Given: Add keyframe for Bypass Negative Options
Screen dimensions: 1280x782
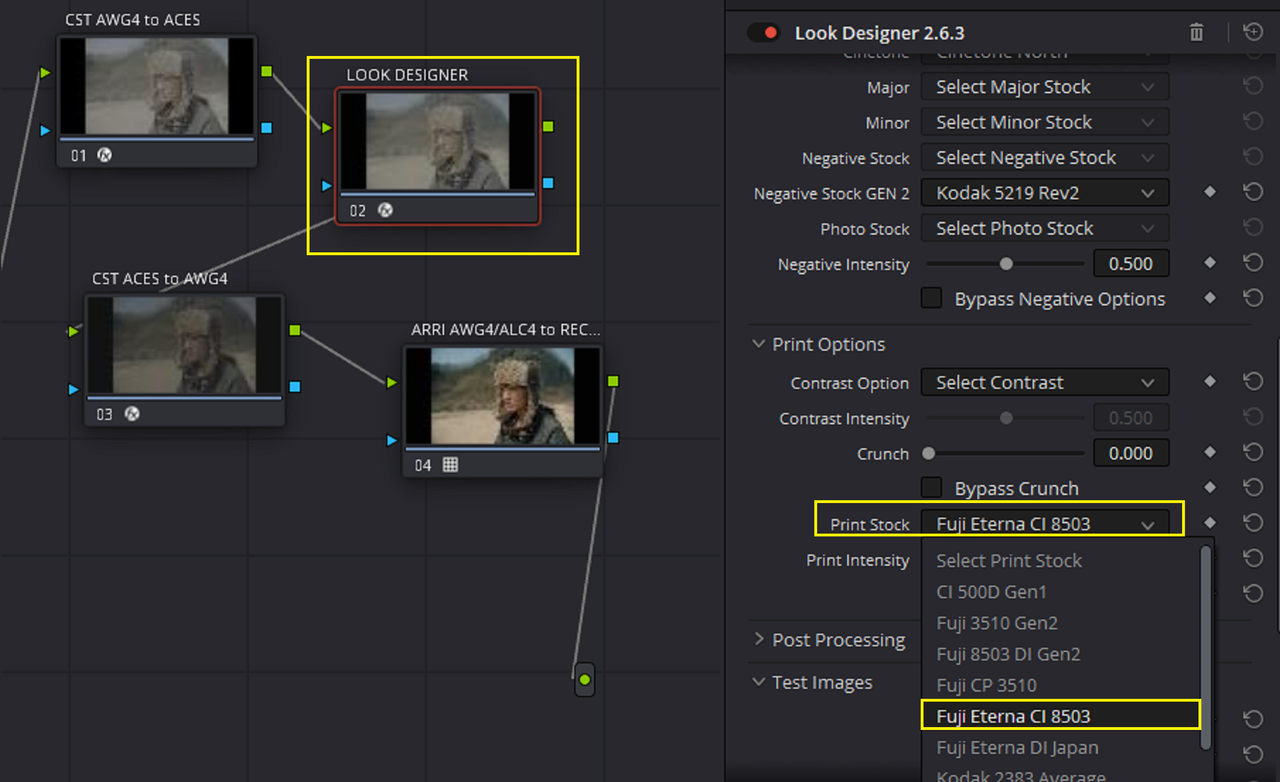Looking at the screenshot, I should pyautogui.click(x=1210, y=298).
